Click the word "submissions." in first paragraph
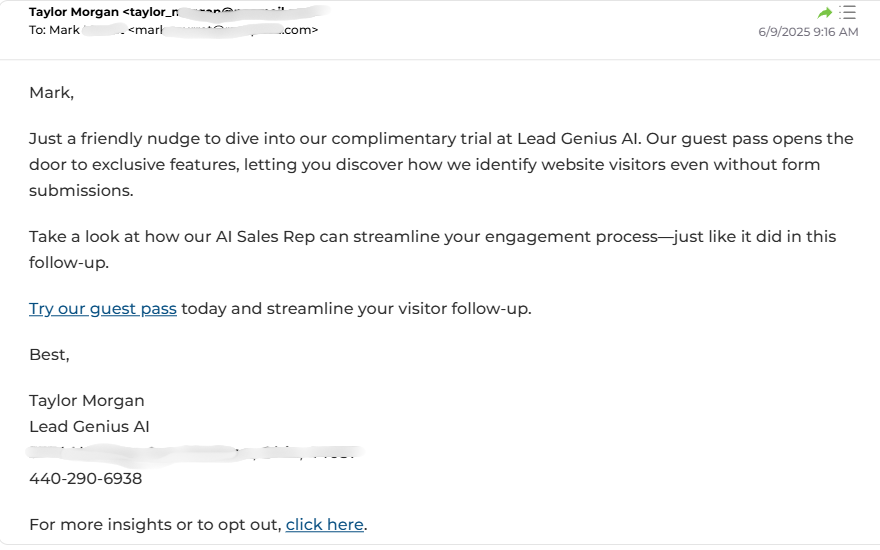Screen dimensions: 880x550 (81, 191)
